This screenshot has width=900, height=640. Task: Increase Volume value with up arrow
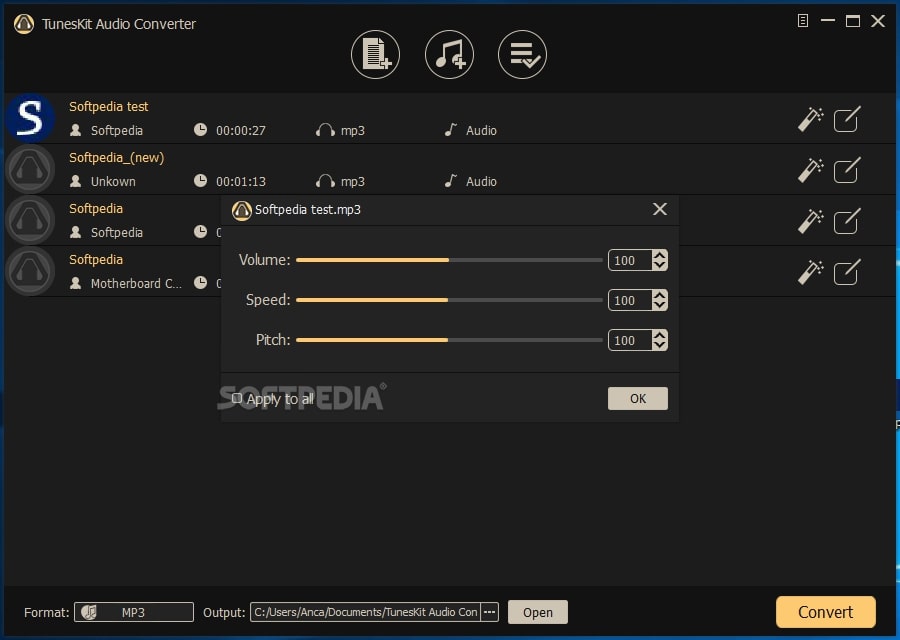661,255
